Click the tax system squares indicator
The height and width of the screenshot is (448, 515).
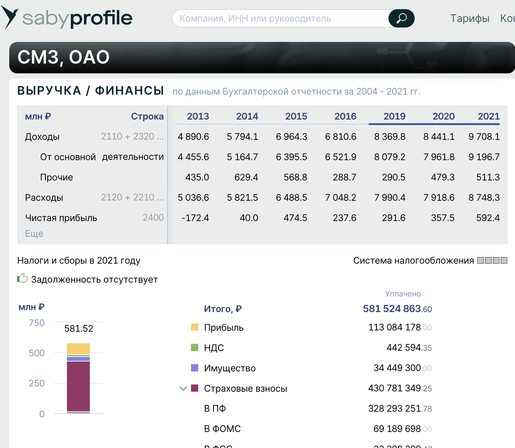[492, 260]
